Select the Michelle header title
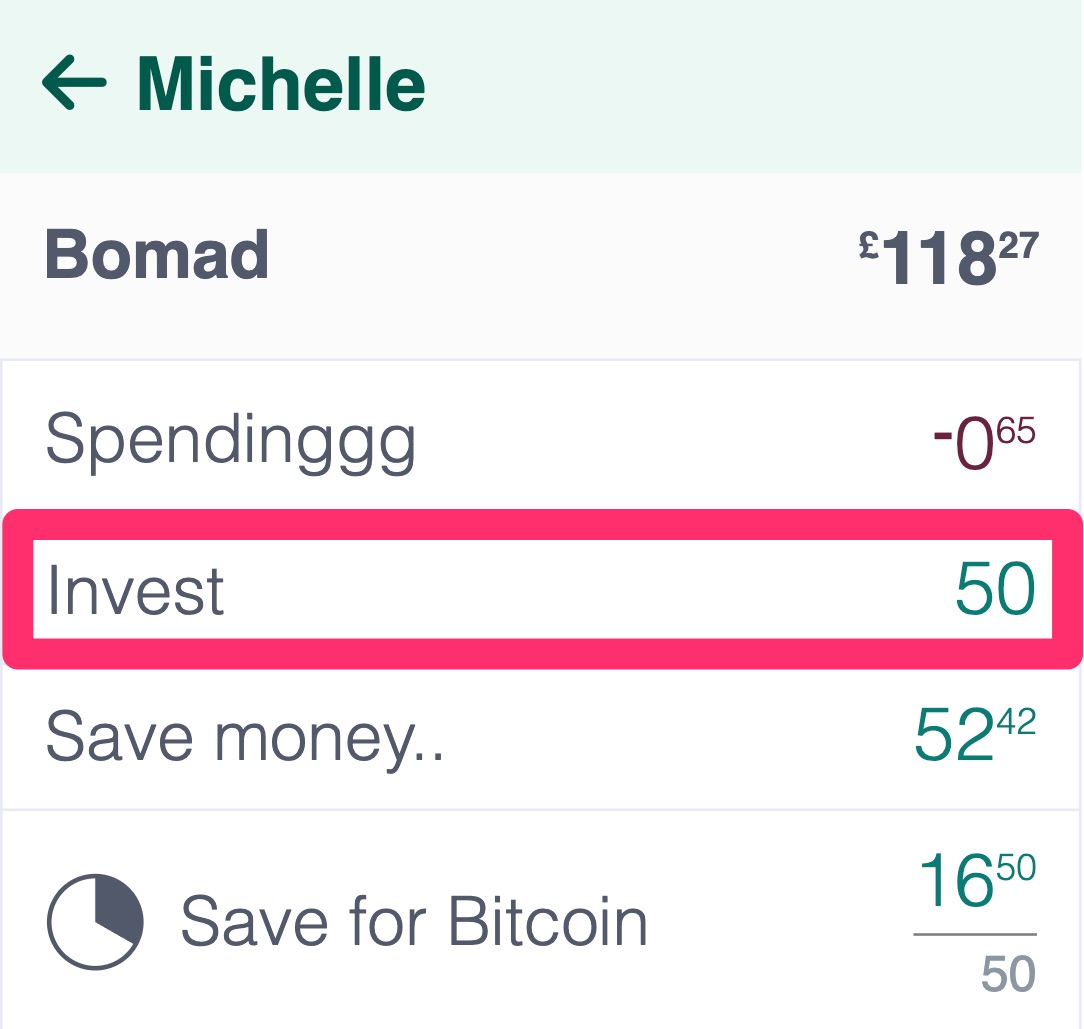 pos(281,84)
